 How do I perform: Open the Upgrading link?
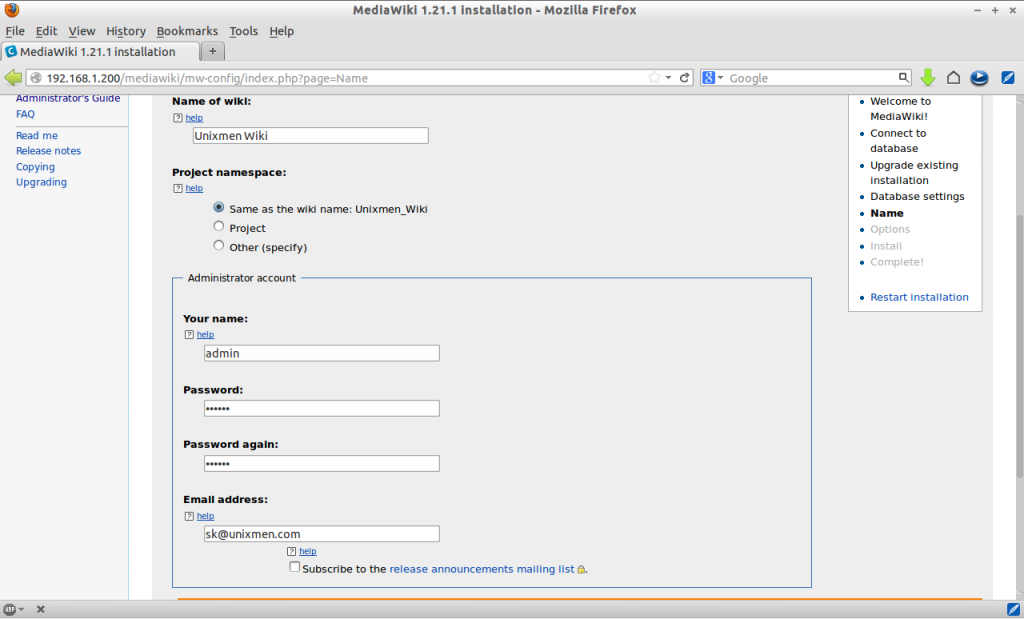41,182
